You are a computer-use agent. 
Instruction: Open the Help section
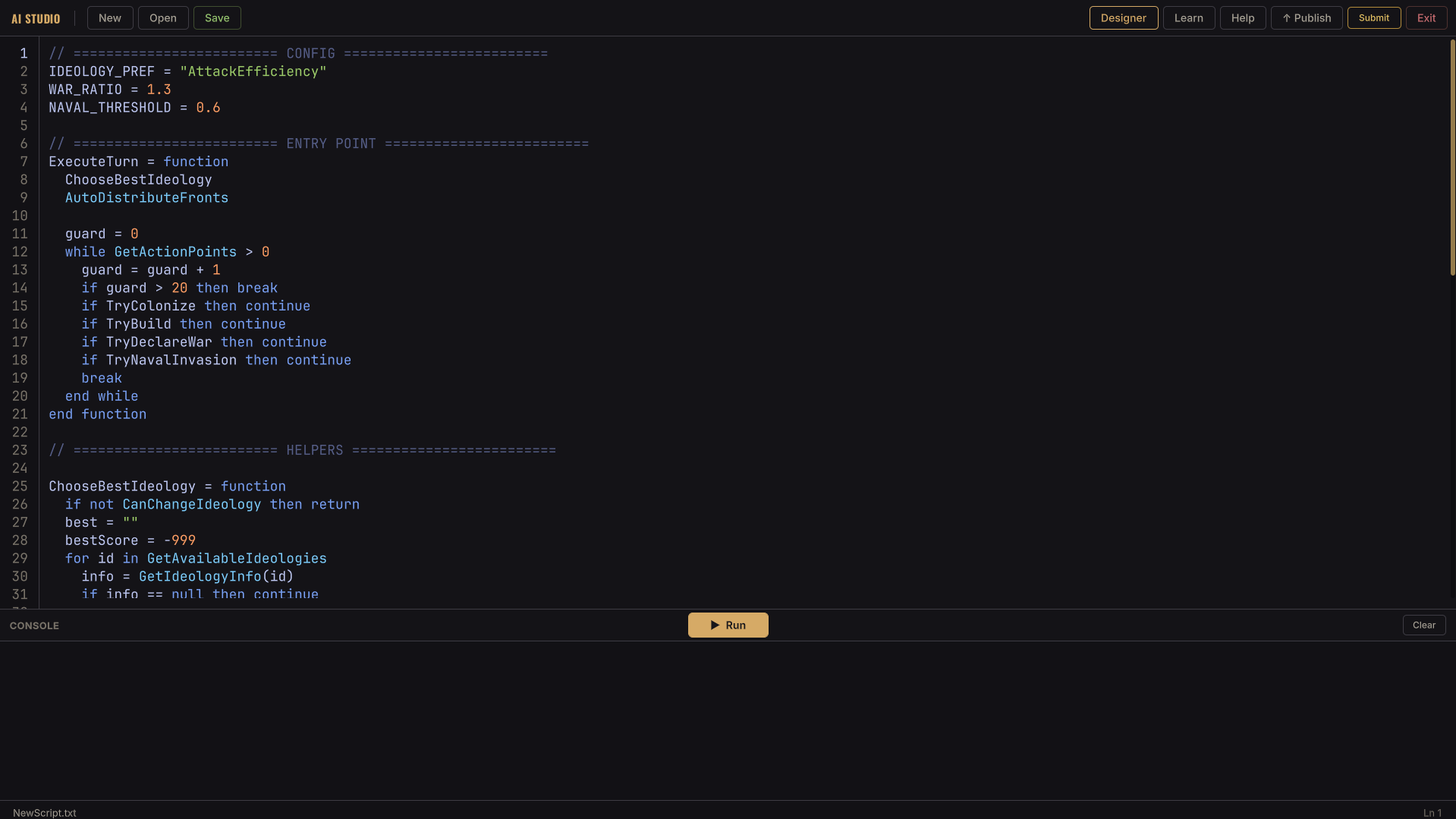tap(1243, 18)
